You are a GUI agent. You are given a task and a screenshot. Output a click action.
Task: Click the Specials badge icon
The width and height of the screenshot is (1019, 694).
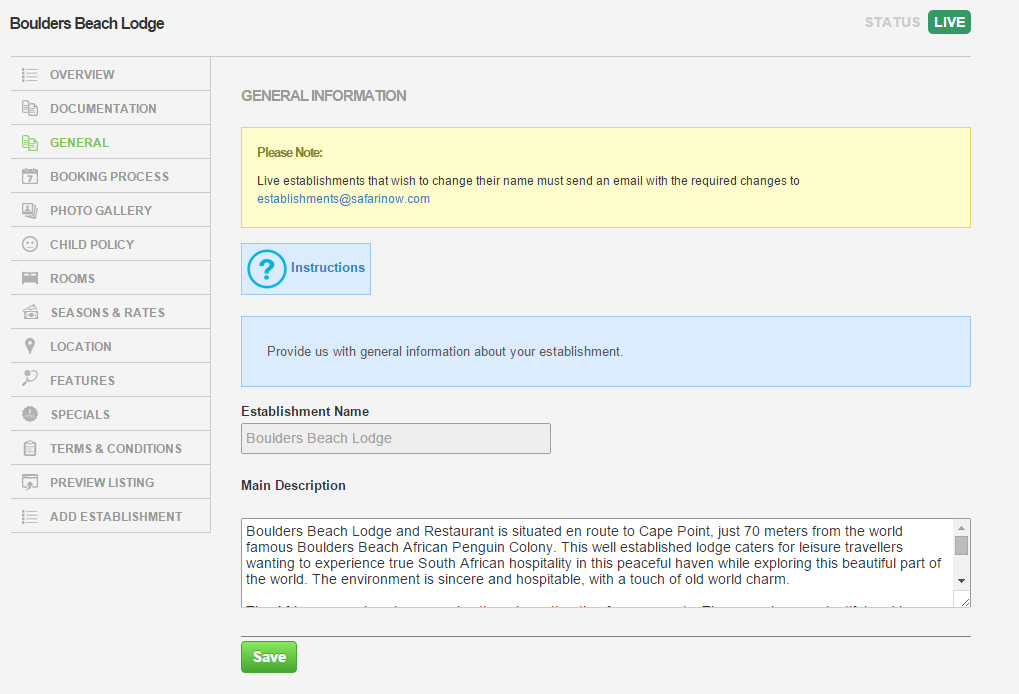click(x=29, y=414)
